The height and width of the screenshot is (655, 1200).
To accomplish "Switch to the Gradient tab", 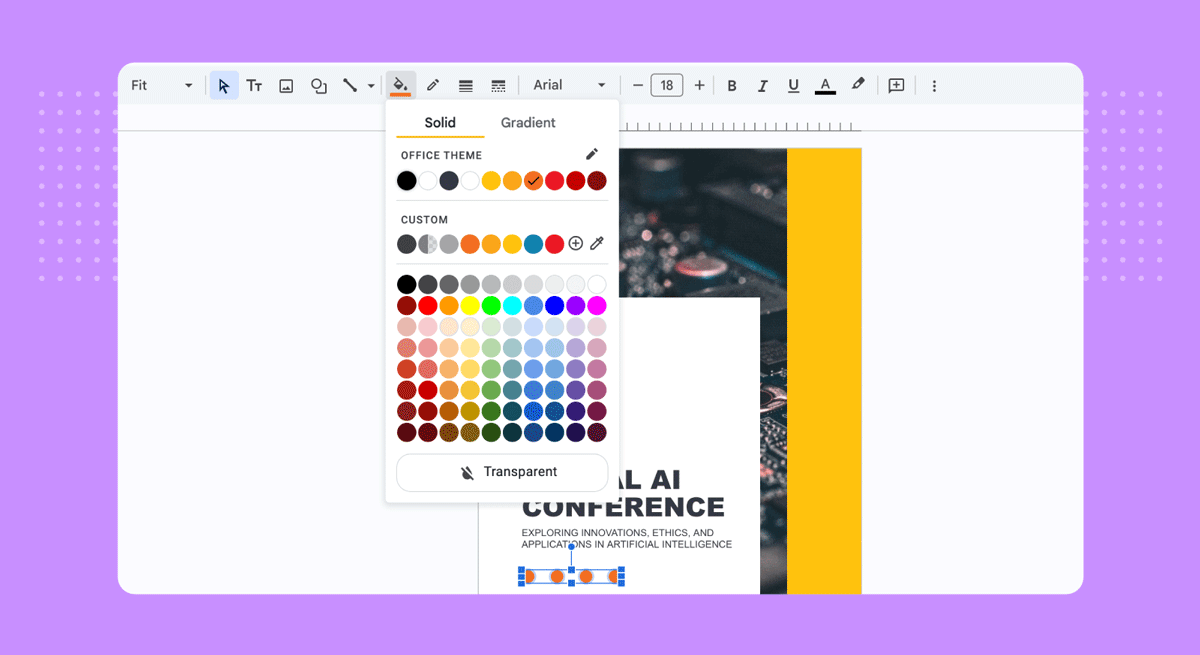I will click(x=528, y=123).
